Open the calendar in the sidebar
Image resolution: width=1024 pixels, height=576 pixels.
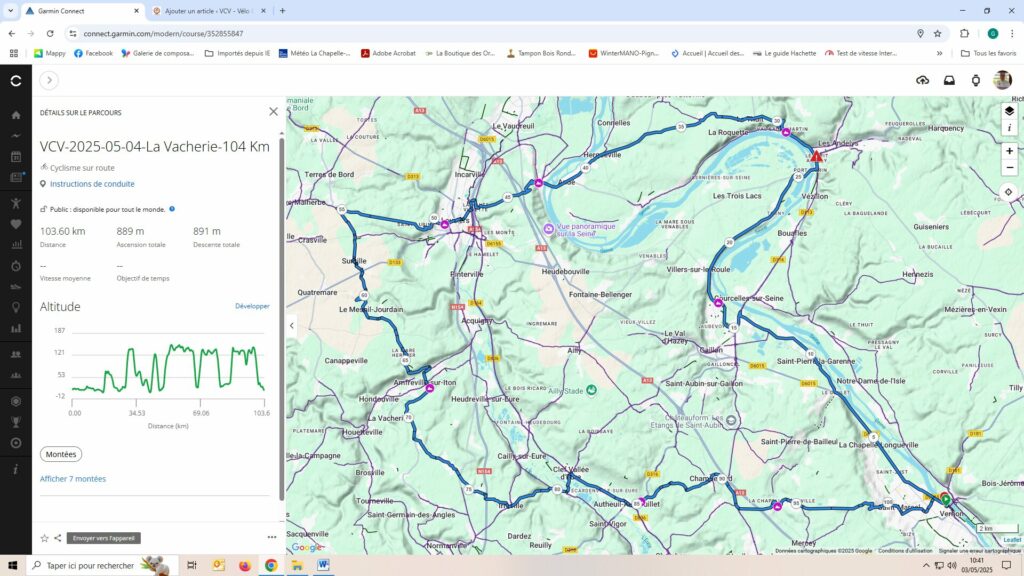(15, 157)
